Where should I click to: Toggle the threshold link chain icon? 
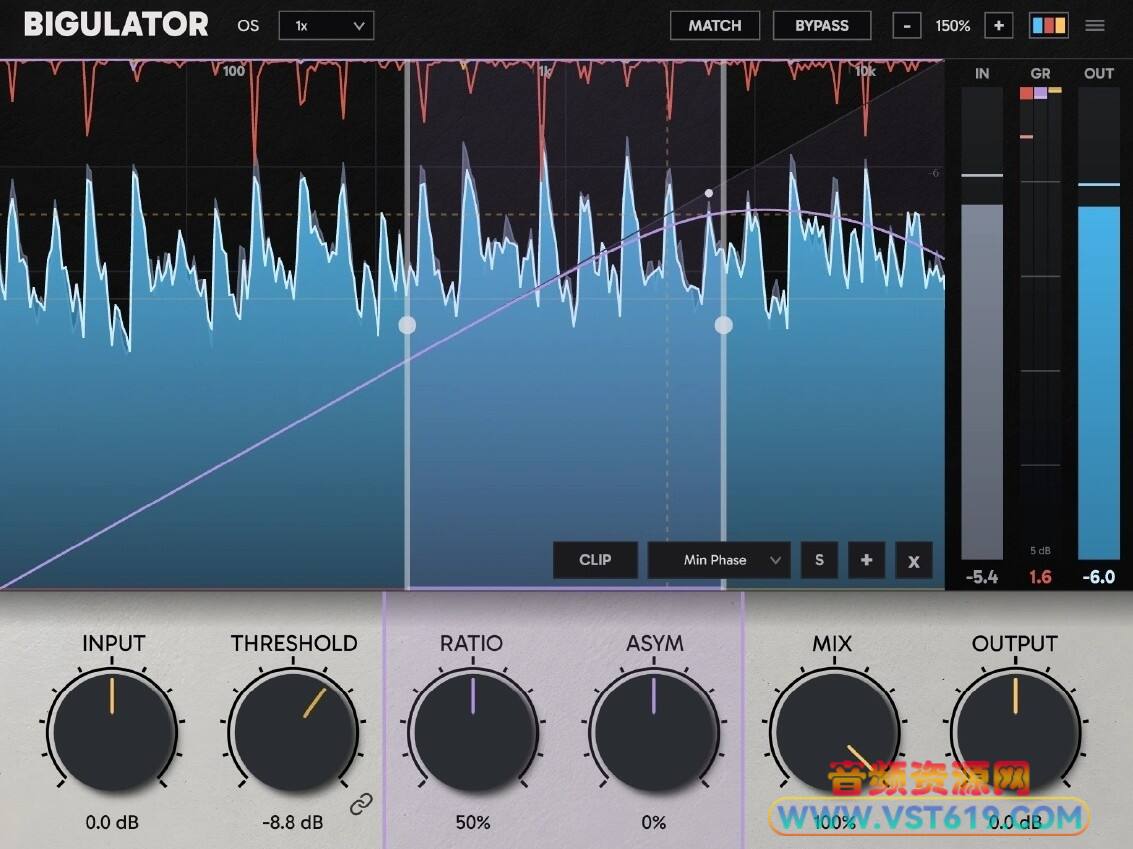(361, 803)
